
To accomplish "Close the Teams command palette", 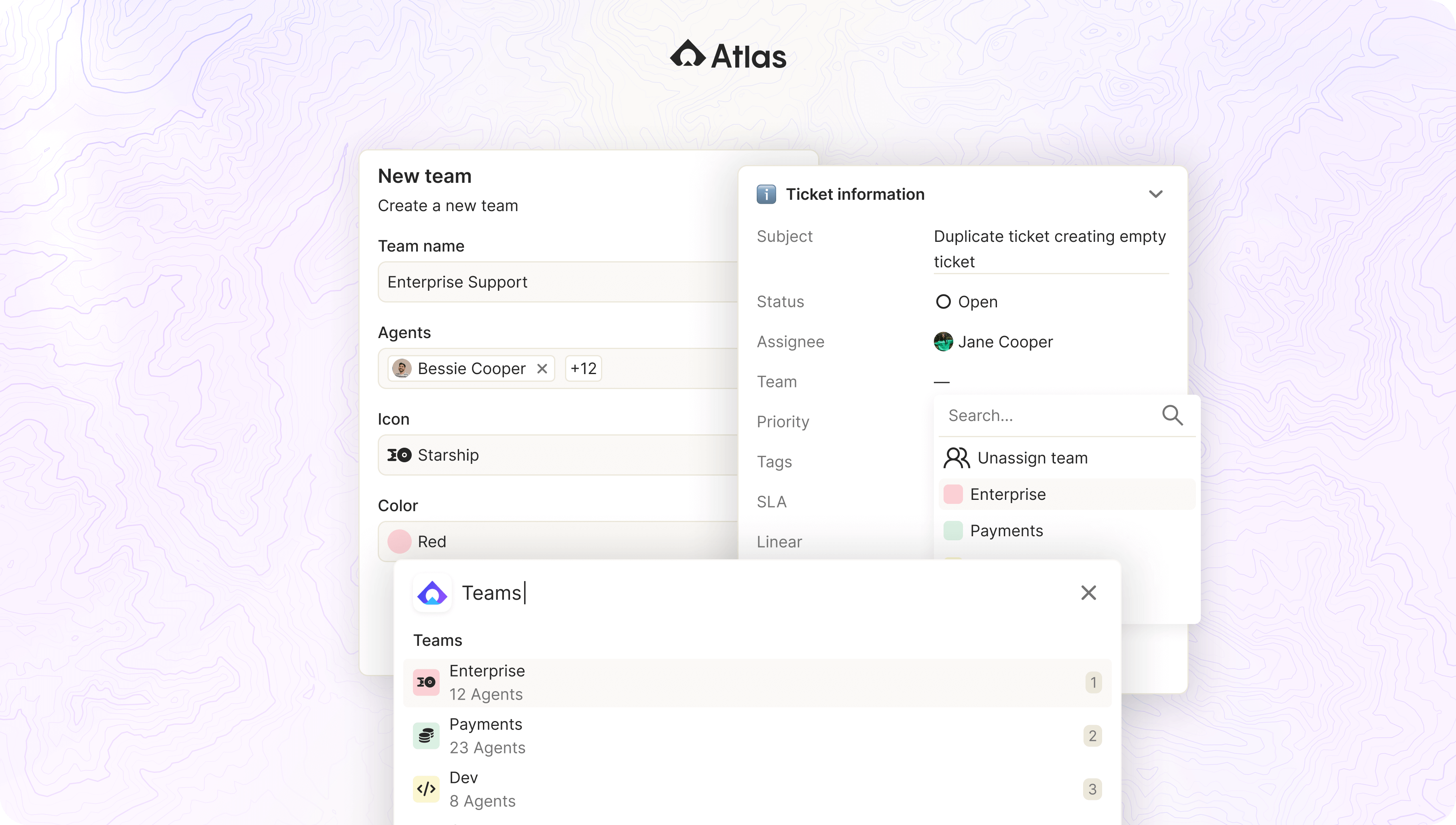I will [1088, 593].
